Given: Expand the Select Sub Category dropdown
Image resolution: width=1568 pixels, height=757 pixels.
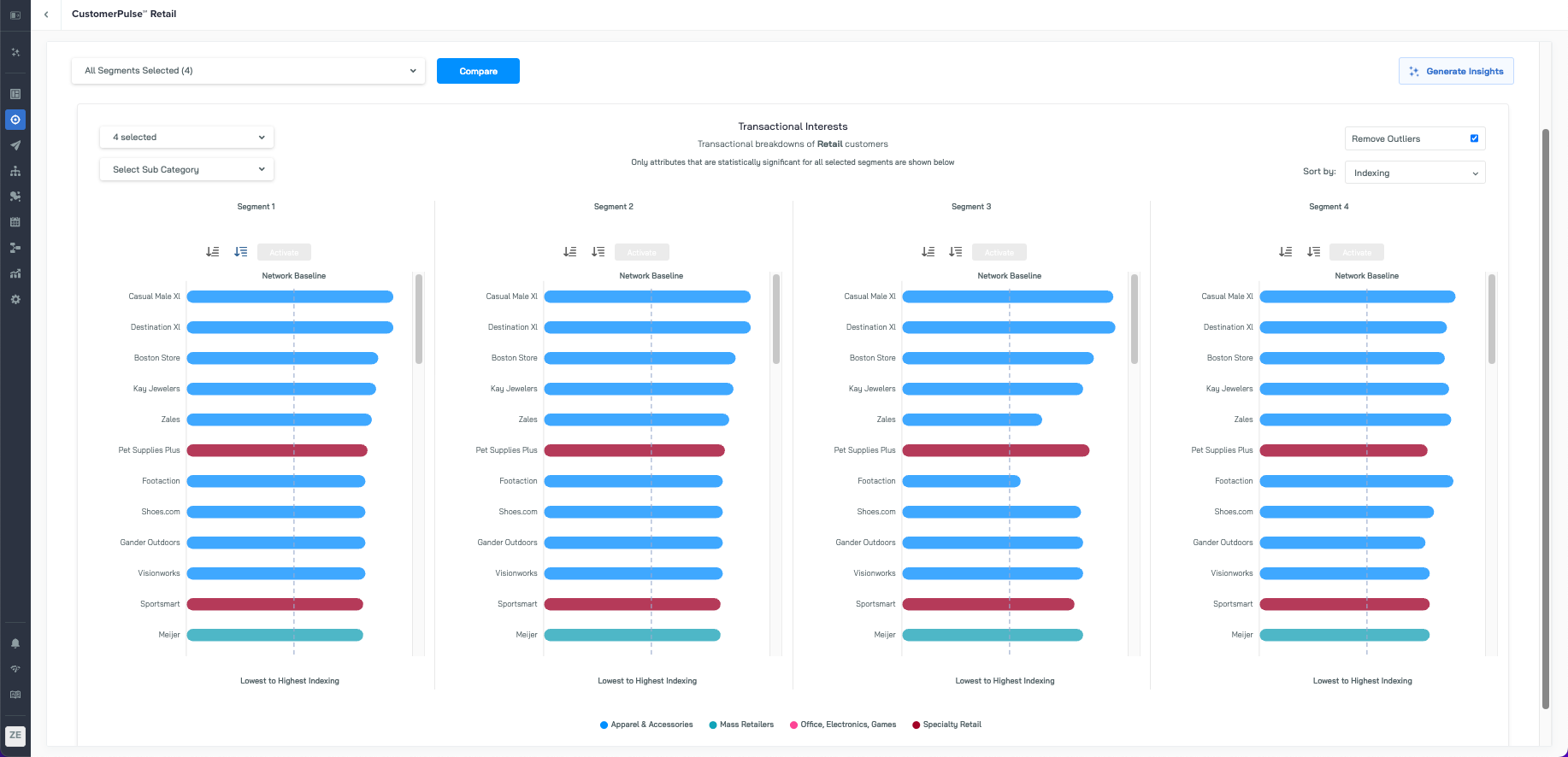Looking at the screenshot, I should coord(186,169).
